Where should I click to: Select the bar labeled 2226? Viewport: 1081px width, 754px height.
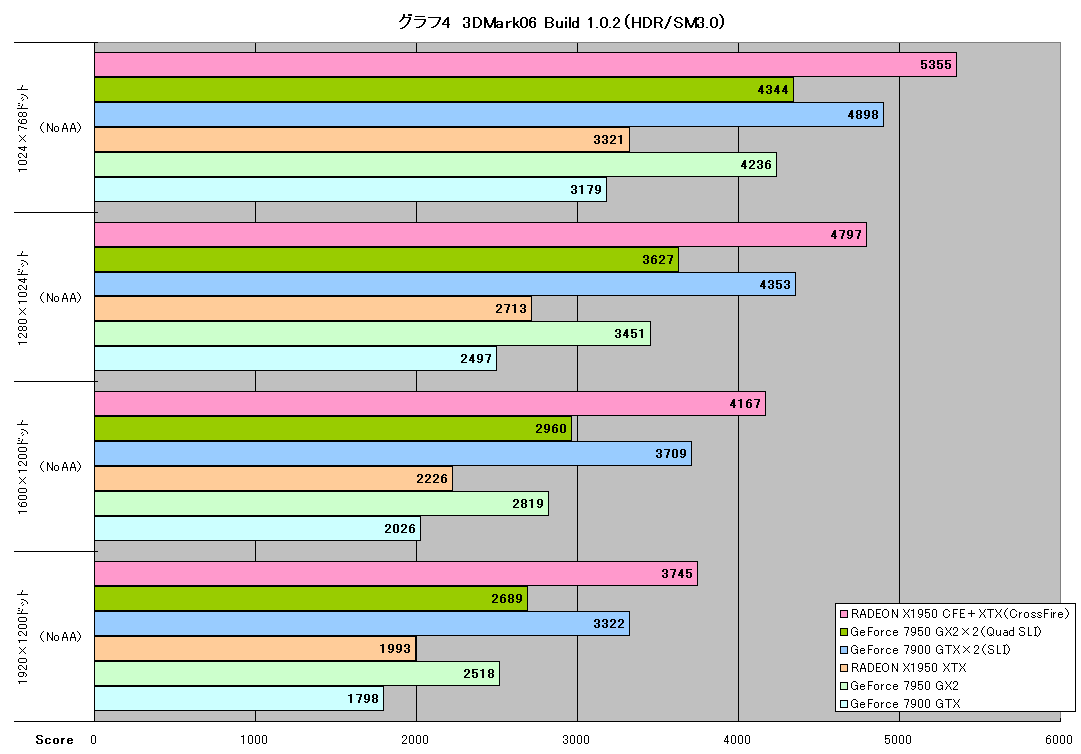pyautogui.click(x=274, y=478)
